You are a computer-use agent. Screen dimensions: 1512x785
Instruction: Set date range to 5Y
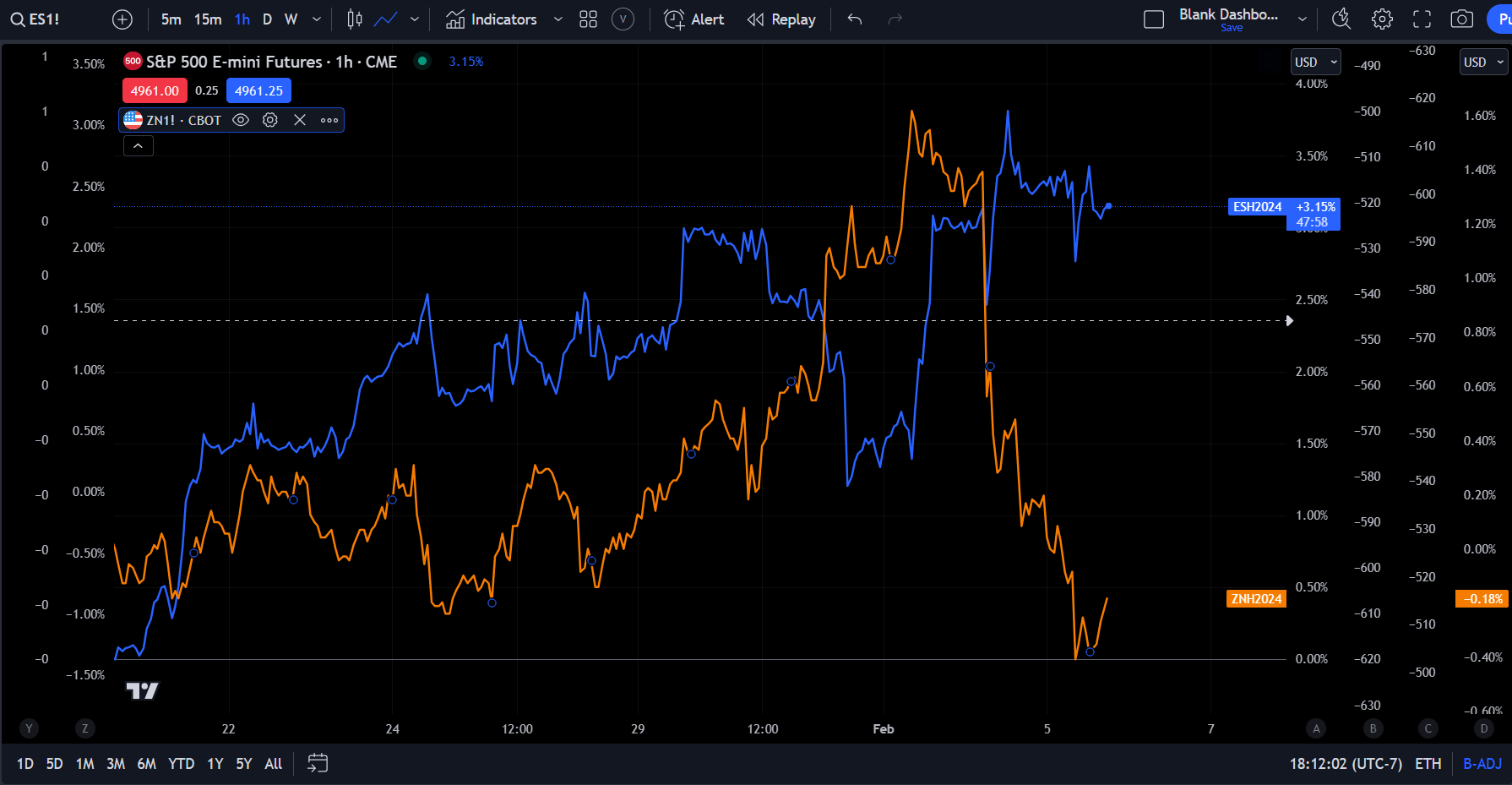pos(244,764)
